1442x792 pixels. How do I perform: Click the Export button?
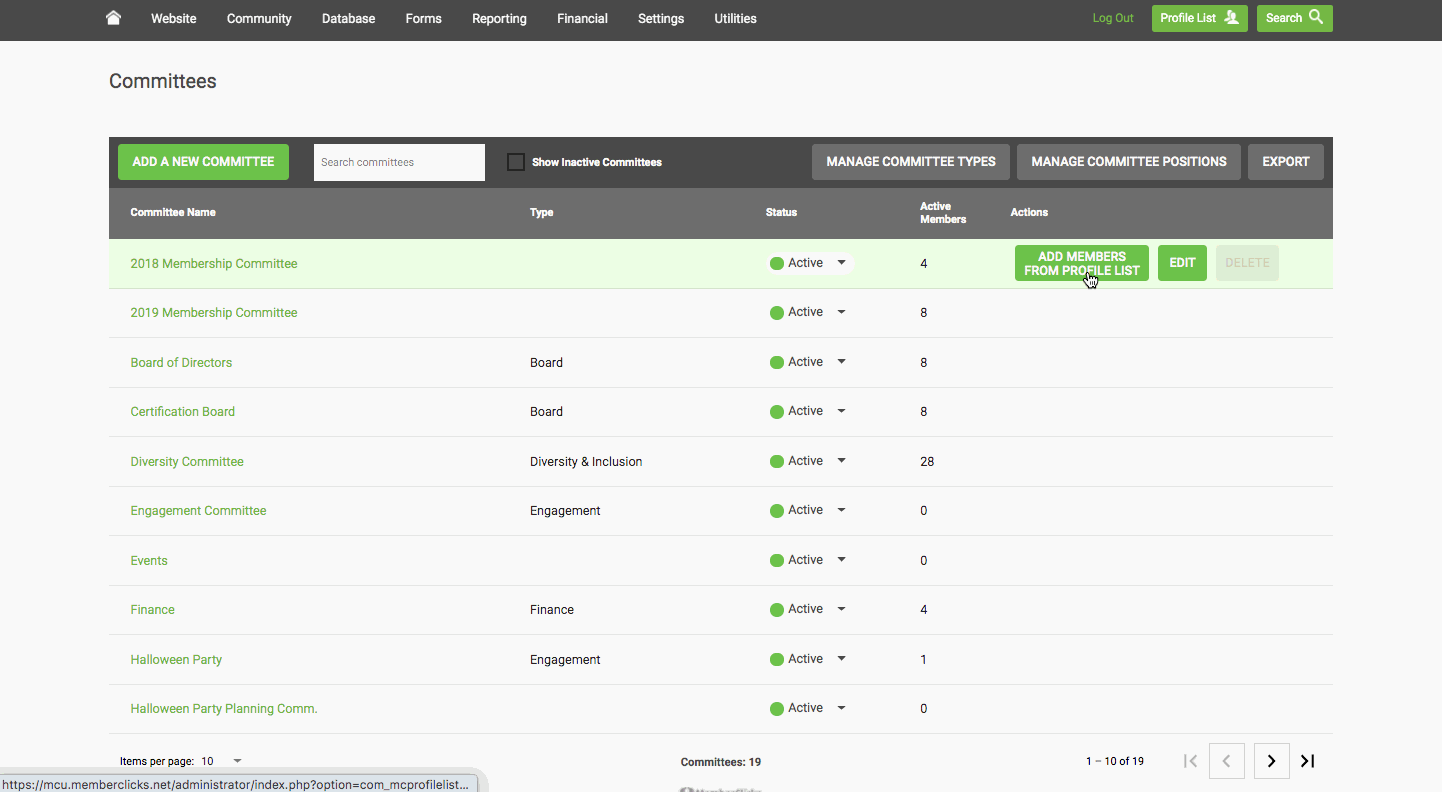tap(1286, 162)
